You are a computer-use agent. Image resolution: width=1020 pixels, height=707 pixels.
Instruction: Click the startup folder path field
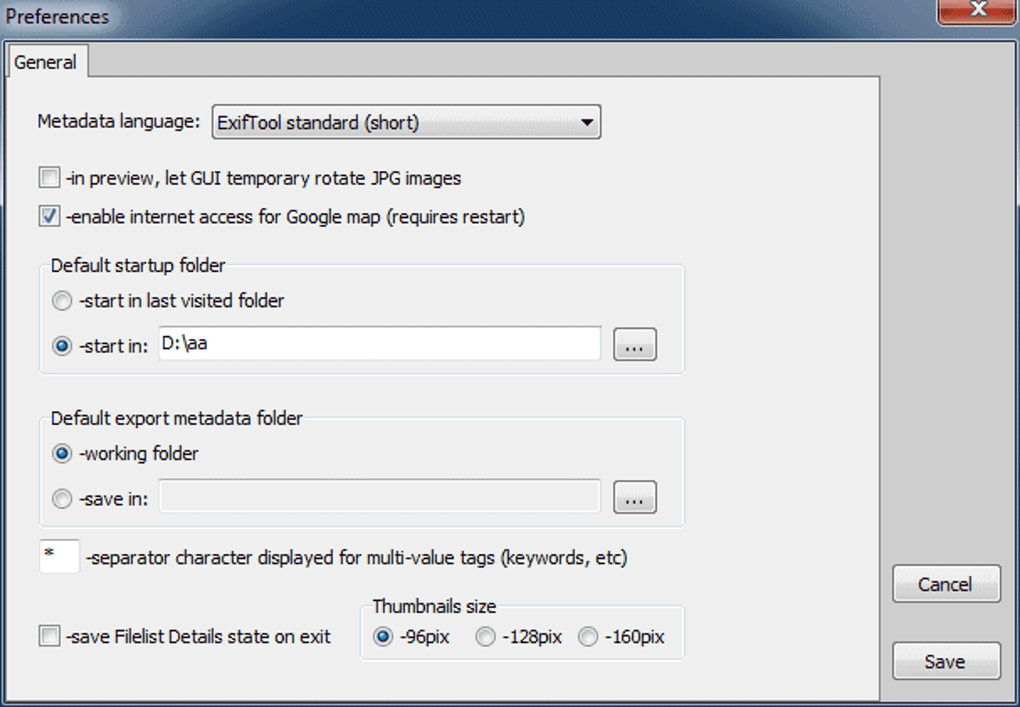point(379,344)
